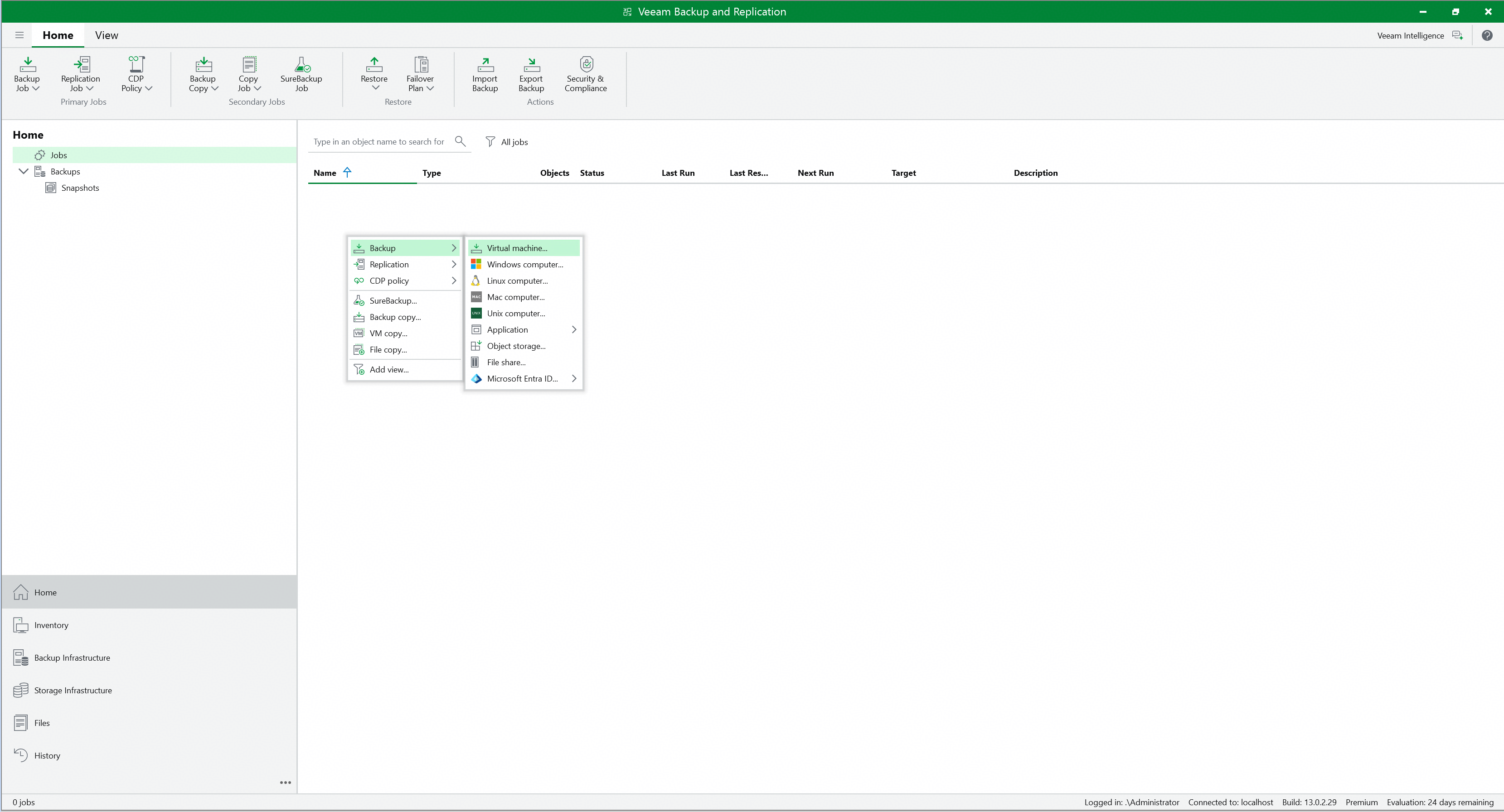Image resolution: width=1504 pixels, height=812 pixels.
Task: Expand the Replication Job dropdown arrow
Action: click(90, 89)
